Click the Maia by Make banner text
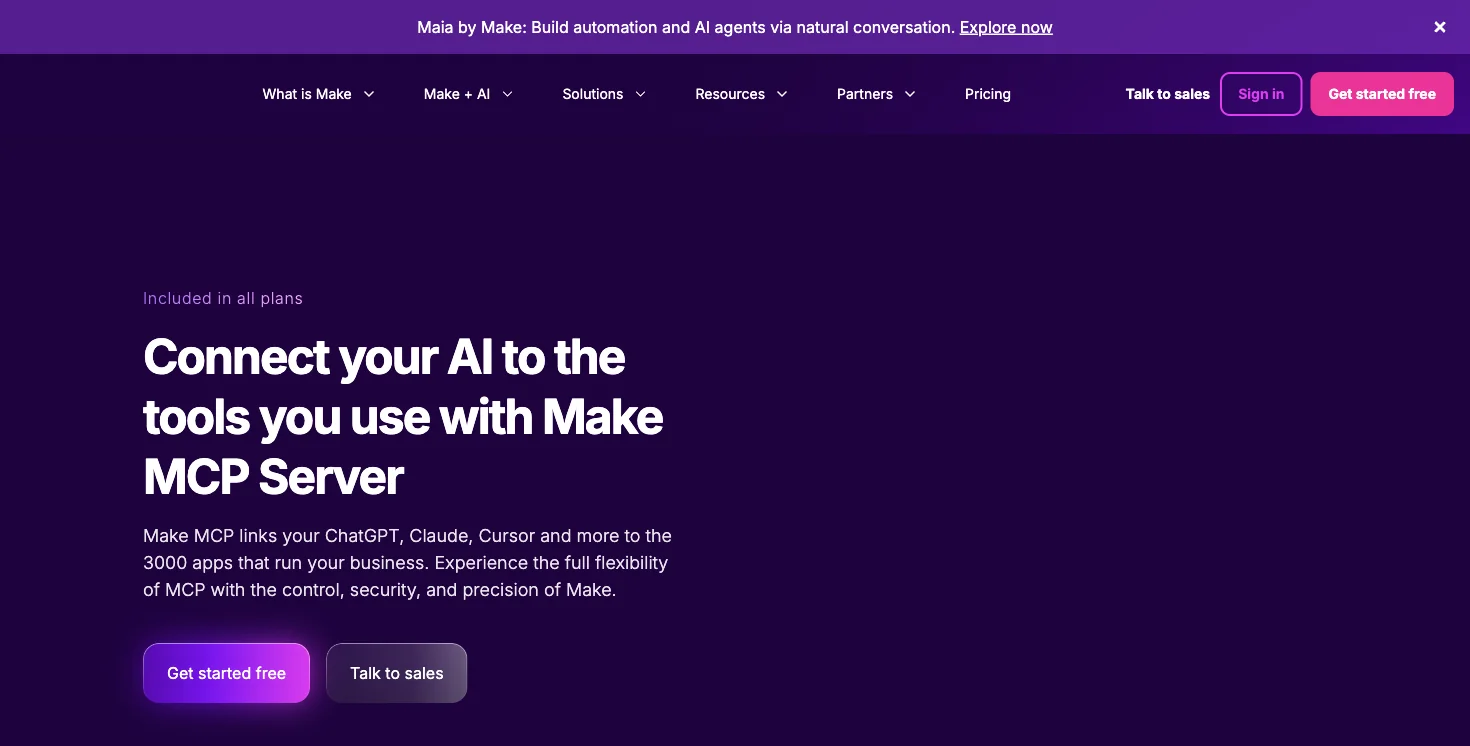1470x746 pixels. [x=685, y=27]
